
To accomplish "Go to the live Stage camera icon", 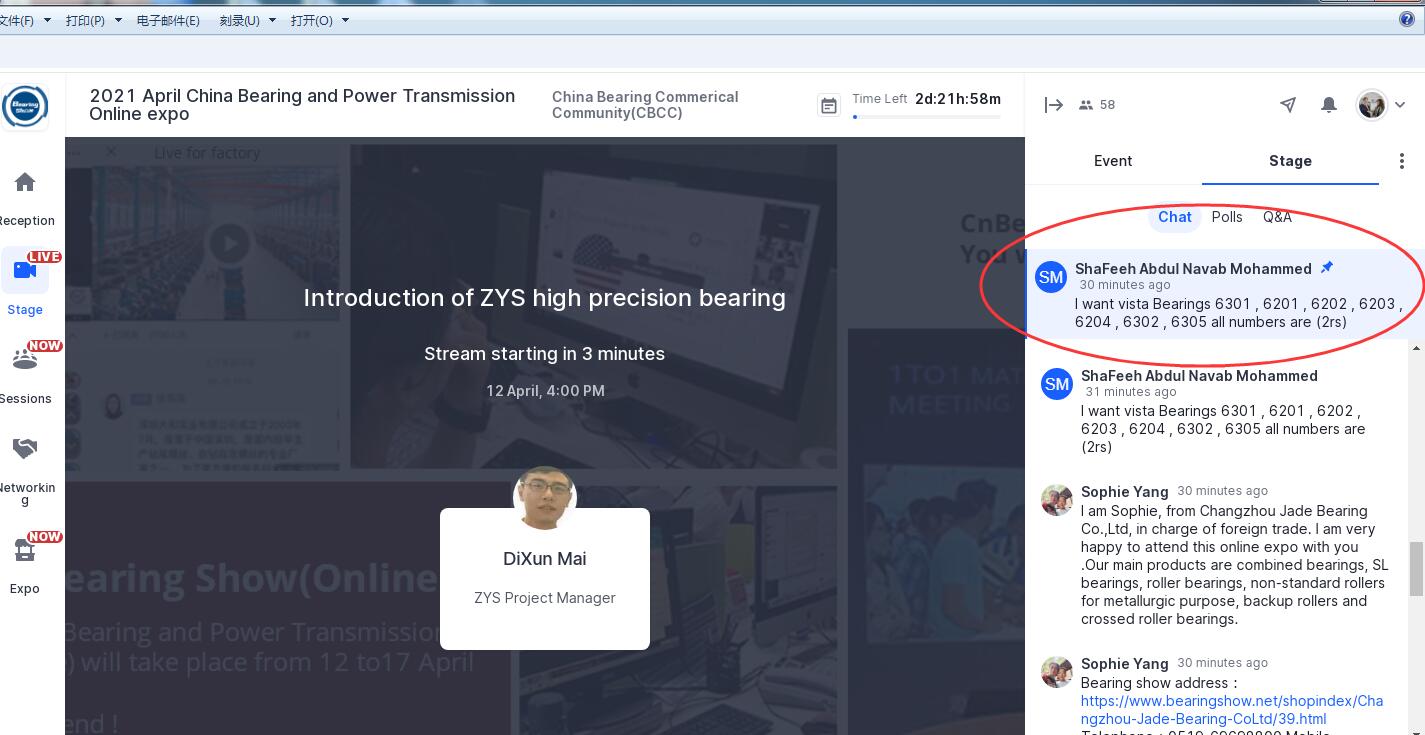I will coord(25,270).
